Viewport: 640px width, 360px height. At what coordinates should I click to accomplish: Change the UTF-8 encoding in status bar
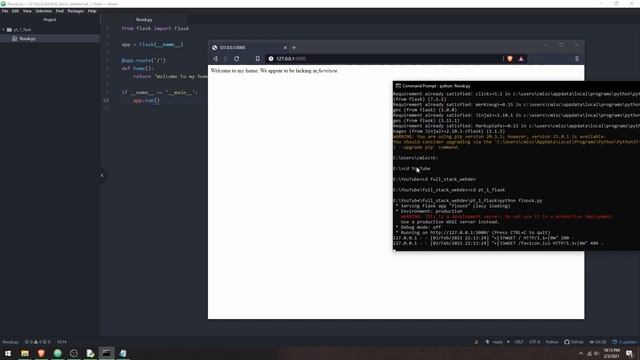[534, 342]
